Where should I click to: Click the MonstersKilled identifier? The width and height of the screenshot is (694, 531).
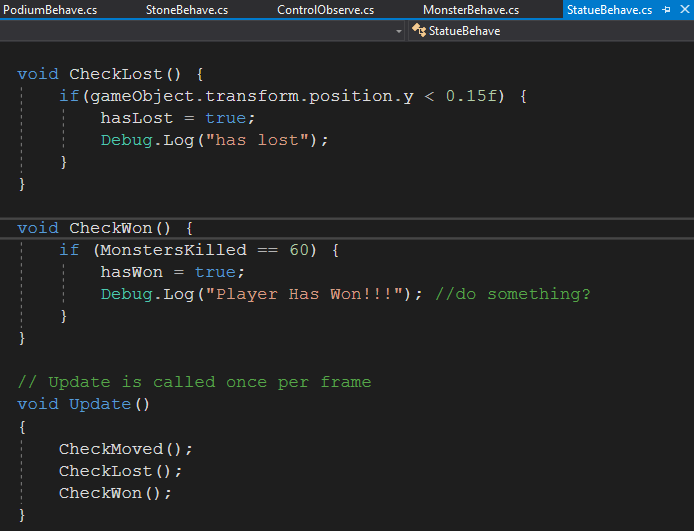coord(174,250)
